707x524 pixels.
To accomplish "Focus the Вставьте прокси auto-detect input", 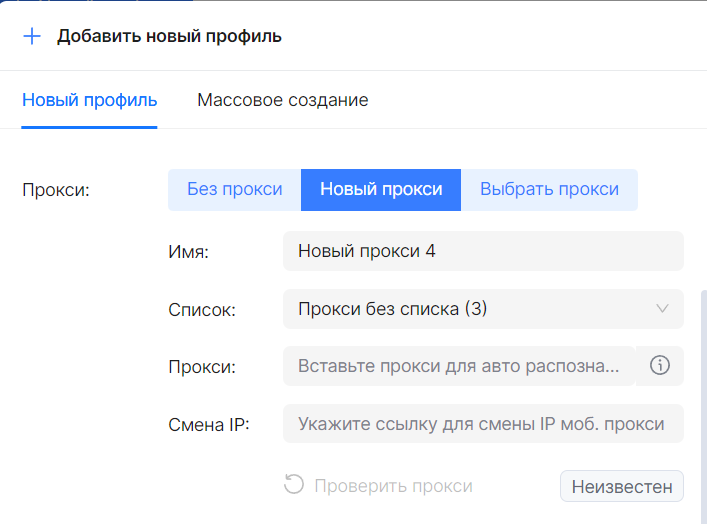I will (x=460, y=366).
